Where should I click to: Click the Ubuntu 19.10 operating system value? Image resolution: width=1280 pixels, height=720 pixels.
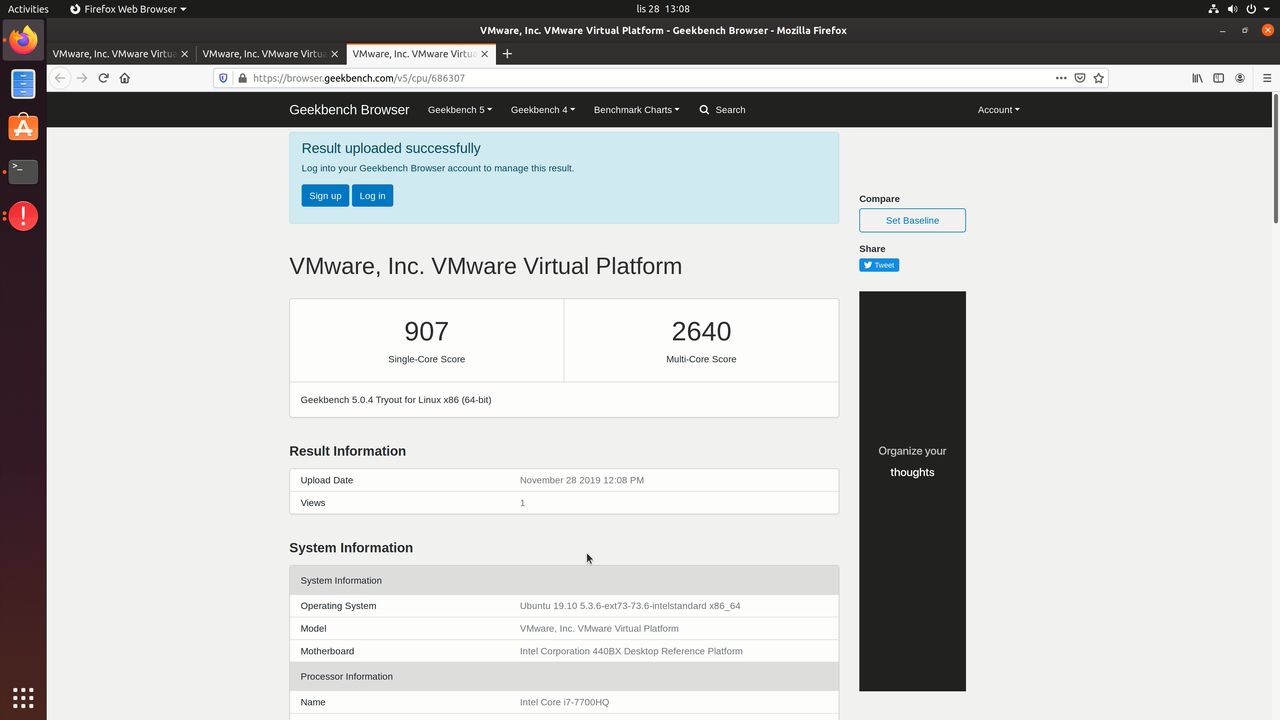[x=630, y=606]
